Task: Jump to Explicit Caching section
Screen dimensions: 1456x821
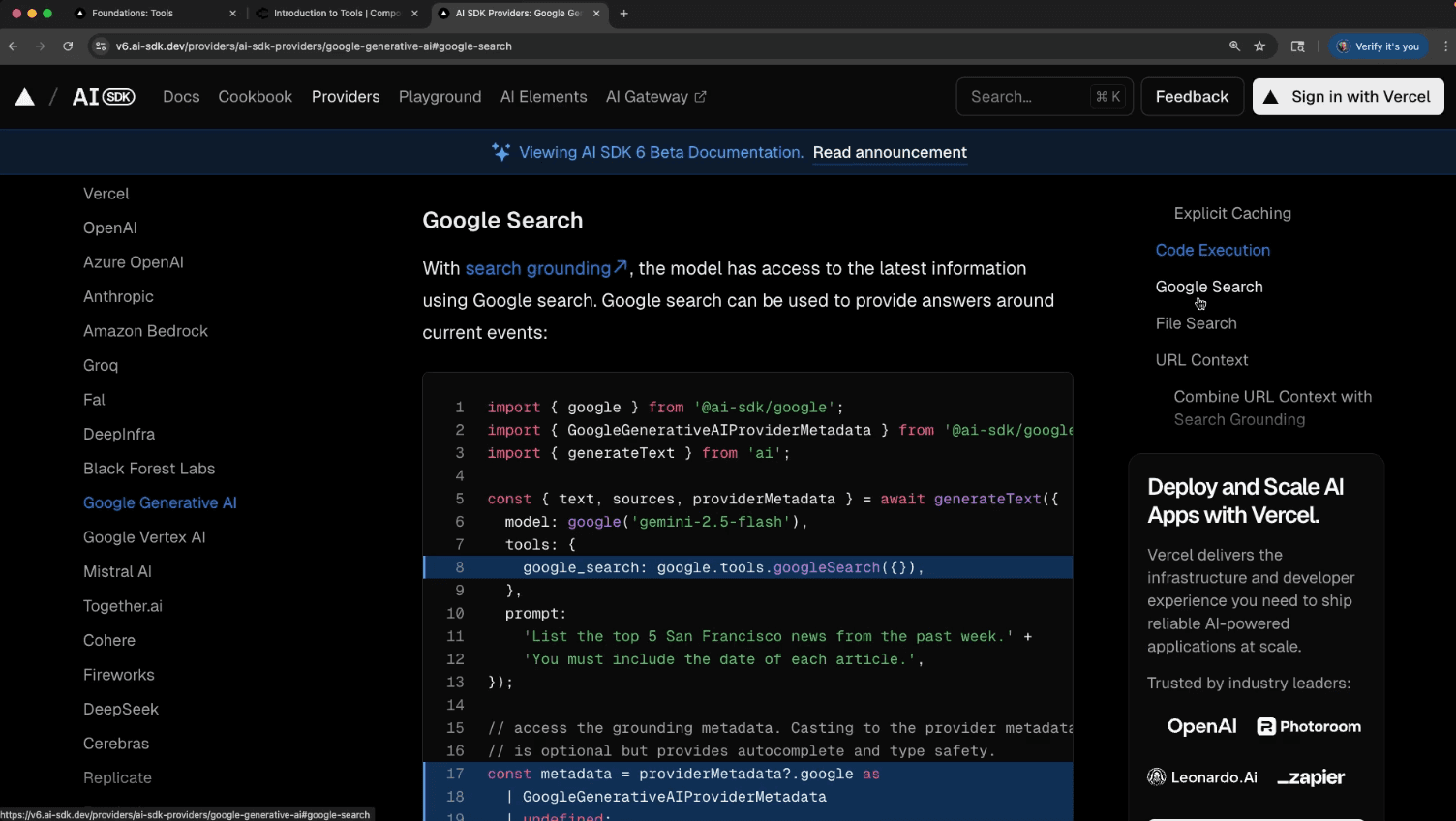Action: pos(1232,213)
